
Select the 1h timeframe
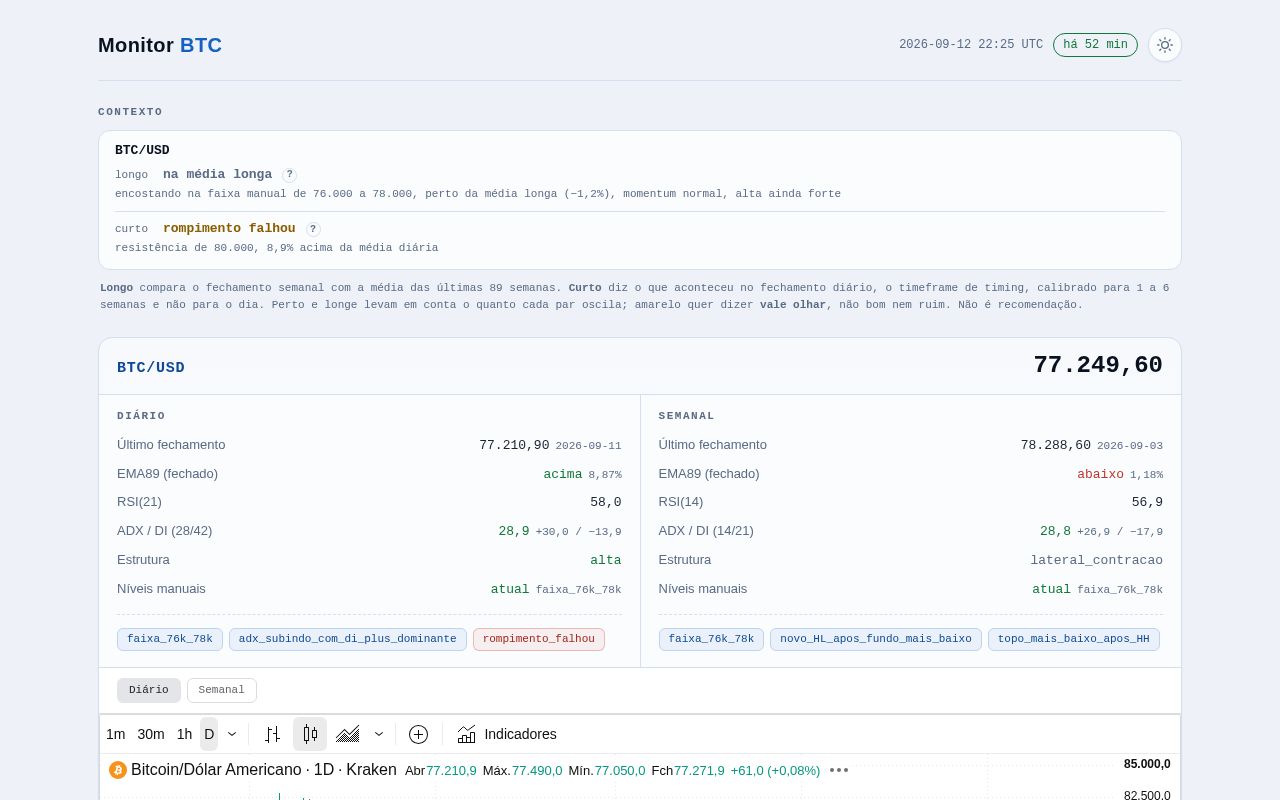point(185,734)
